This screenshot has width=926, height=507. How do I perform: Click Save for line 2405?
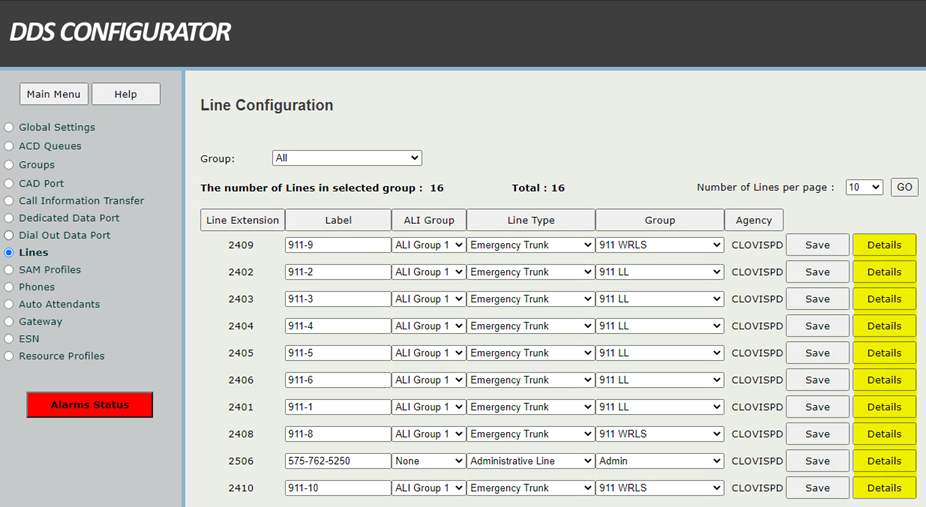point(818,353)
